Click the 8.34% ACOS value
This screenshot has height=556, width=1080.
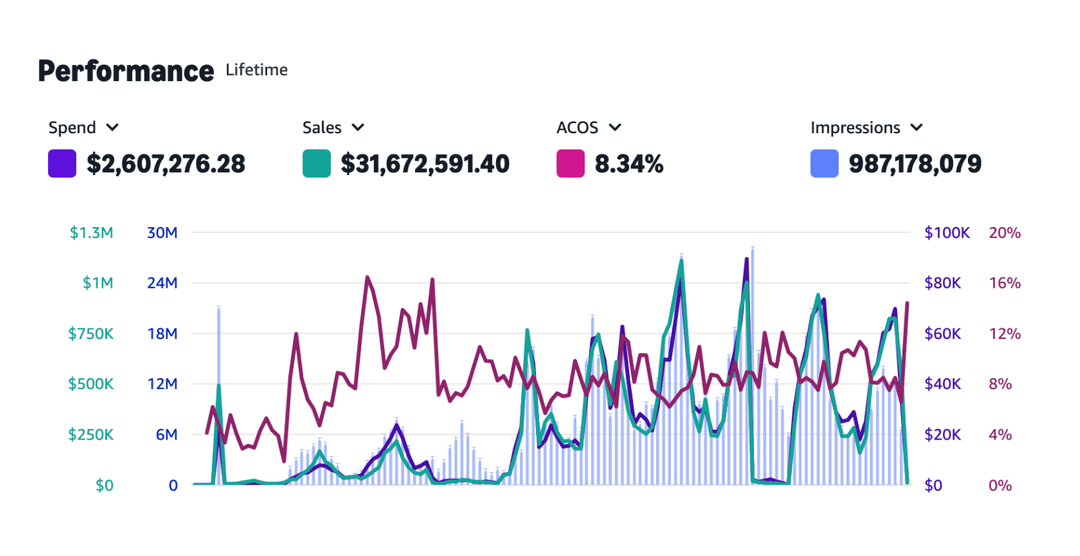[x=629, y=164]
